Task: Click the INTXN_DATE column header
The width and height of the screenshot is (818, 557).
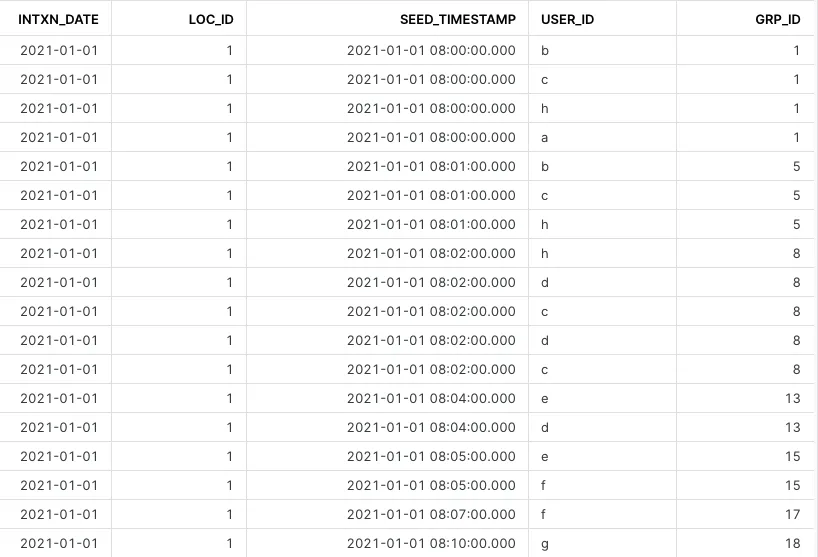Action: click(58, 20)
